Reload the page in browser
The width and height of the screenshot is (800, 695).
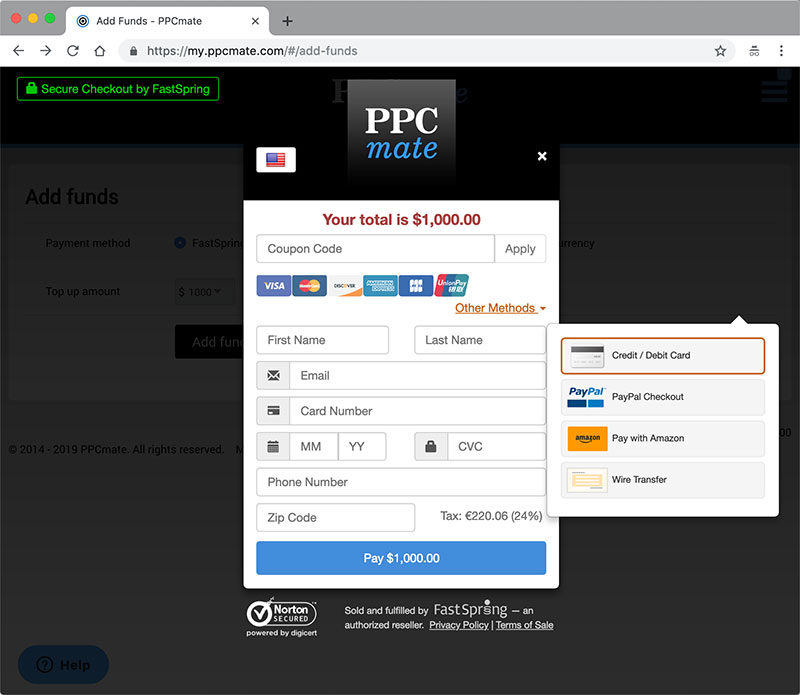tap(73, 51)
